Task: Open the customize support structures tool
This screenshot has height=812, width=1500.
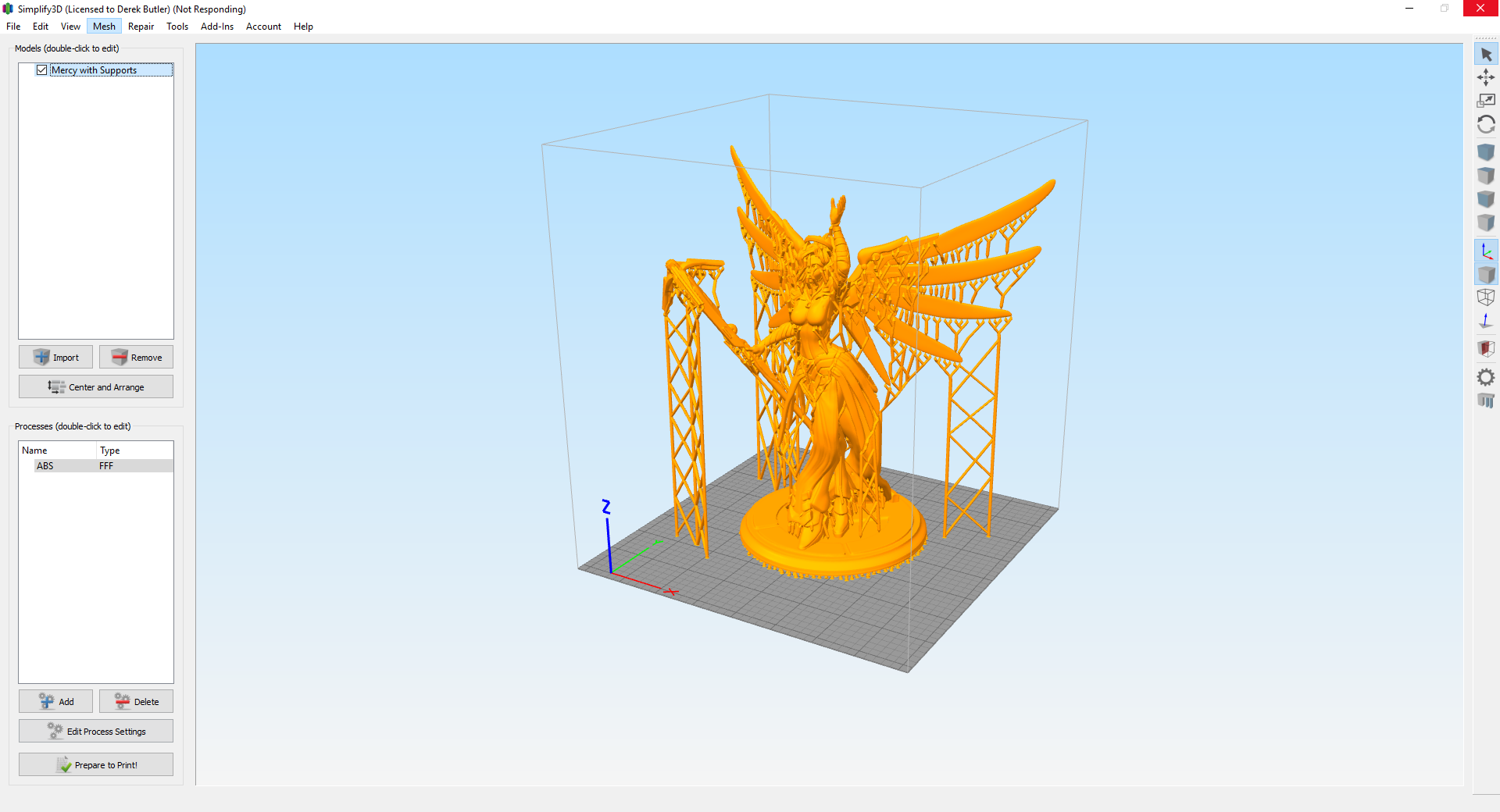Action: point(1486,401)
